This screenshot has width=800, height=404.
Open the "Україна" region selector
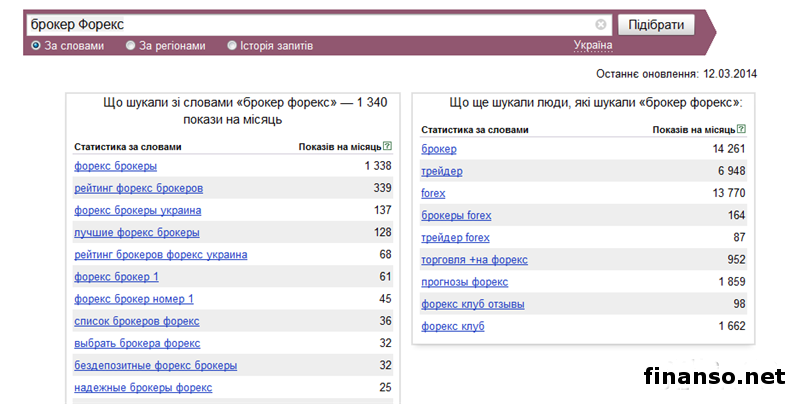593,45
